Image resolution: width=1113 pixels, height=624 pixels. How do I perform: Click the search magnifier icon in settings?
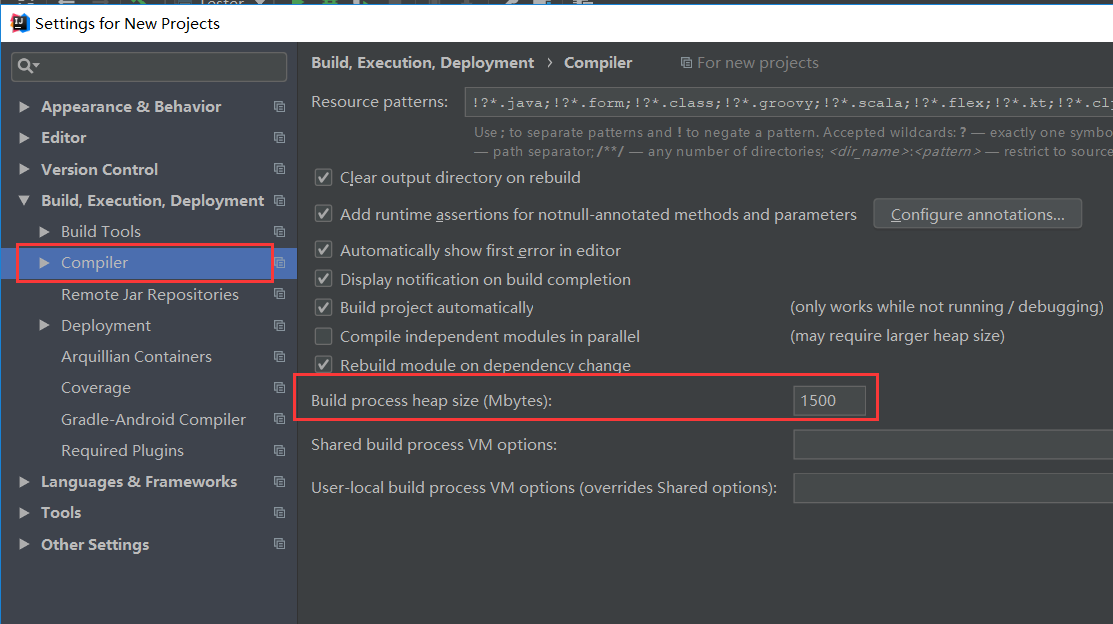(x=27, y=66)
